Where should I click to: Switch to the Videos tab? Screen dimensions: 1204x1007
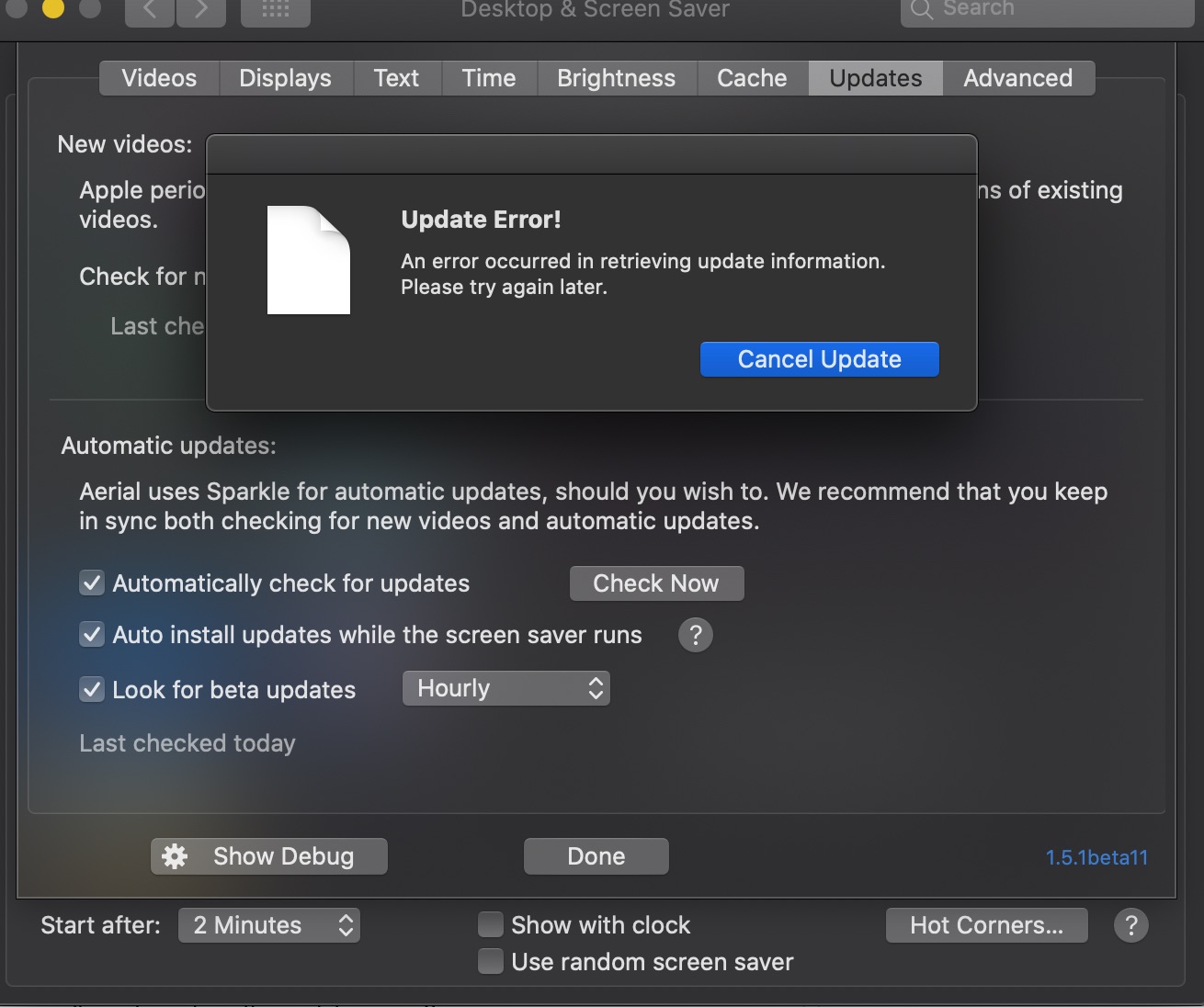point(159,78)
